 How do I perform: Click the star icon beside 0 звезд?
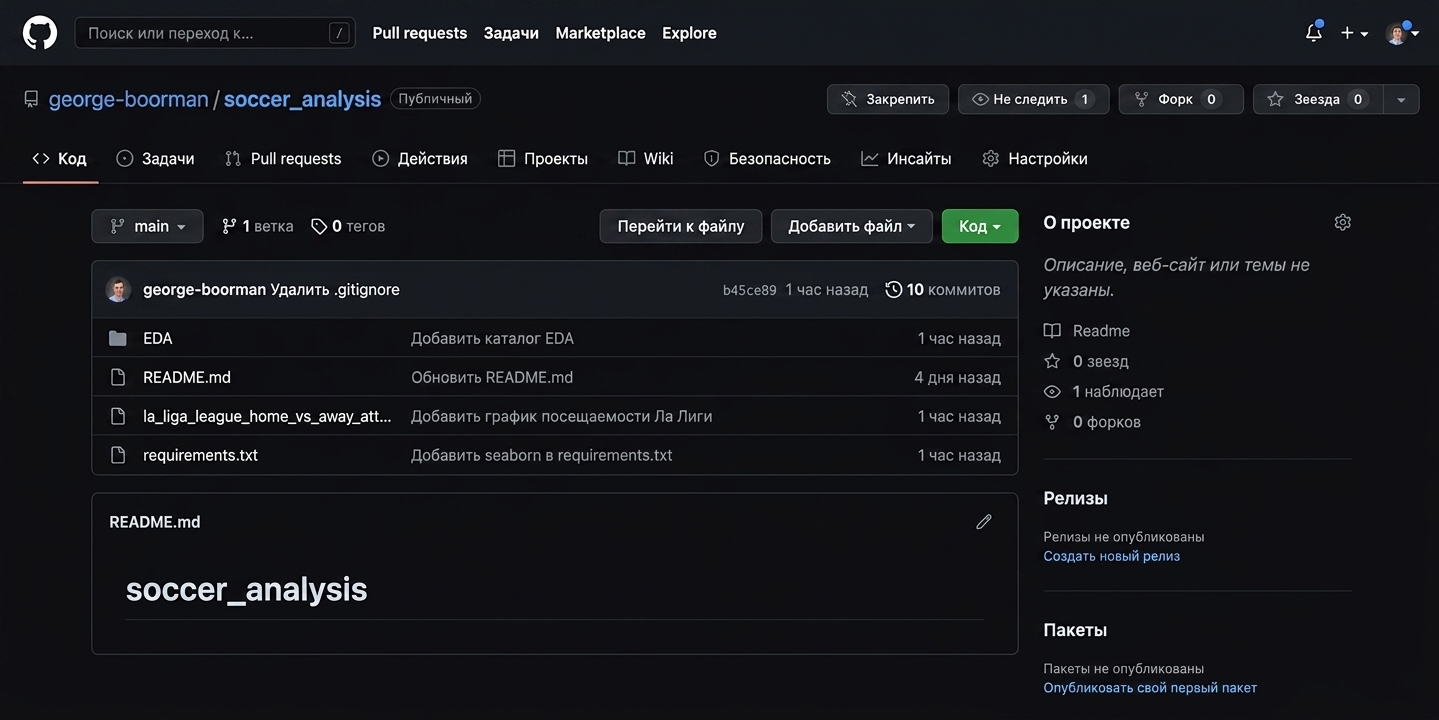(1052, 361)
